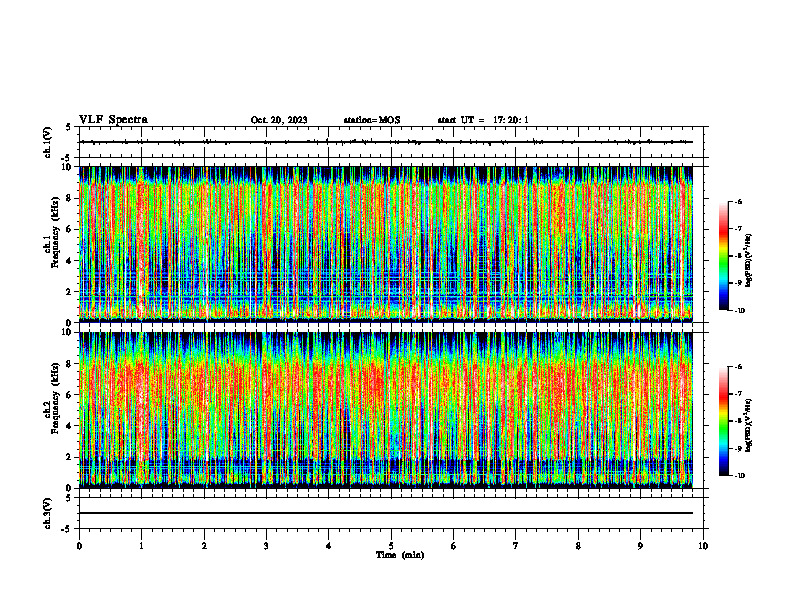This screenshot has width=792, height=612.
Task: Click the time-axis tick label "4" at the bottom
Action: [329, 546]
